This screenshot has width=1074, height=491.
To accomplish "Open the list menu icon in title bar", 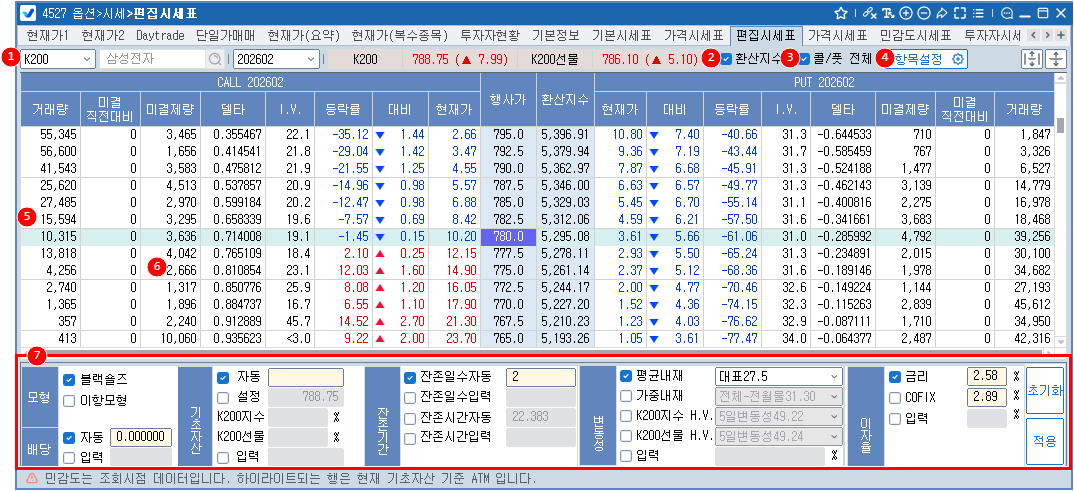I will (978, 13).
